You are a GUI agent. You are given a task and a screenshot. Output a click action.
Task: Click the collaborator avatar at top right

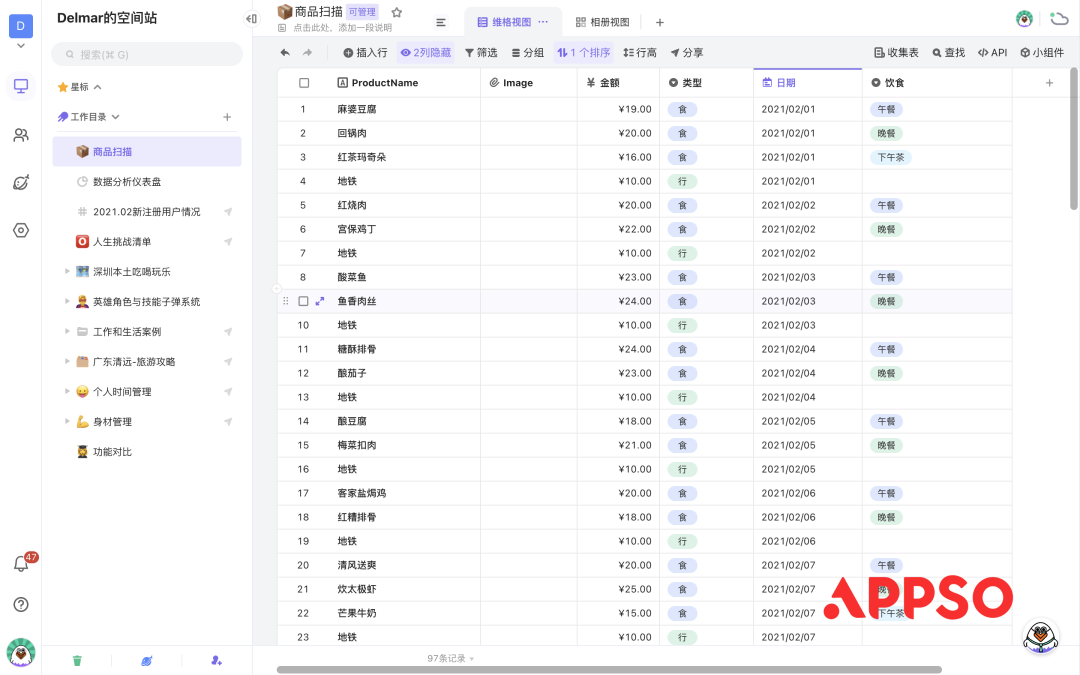click(x=1024, y=19)
